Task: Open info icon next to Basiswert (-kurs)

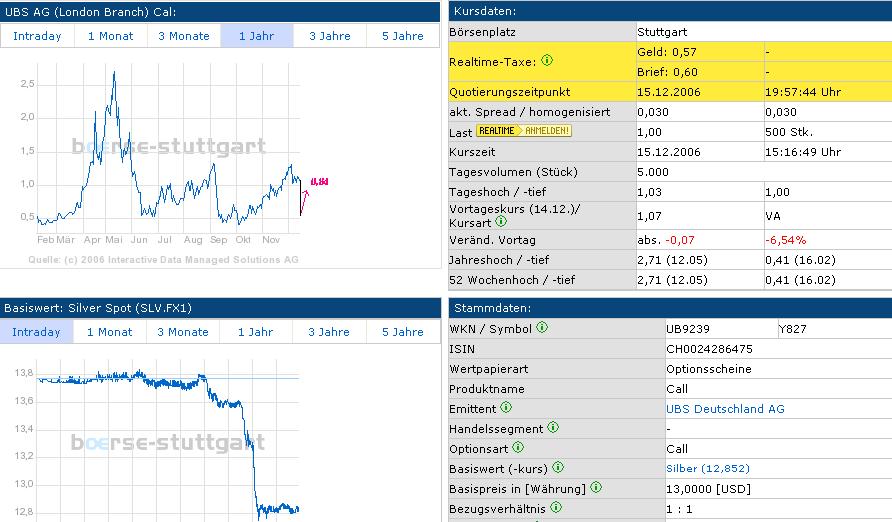Action: pyautogui.click(x=558, y=467)
